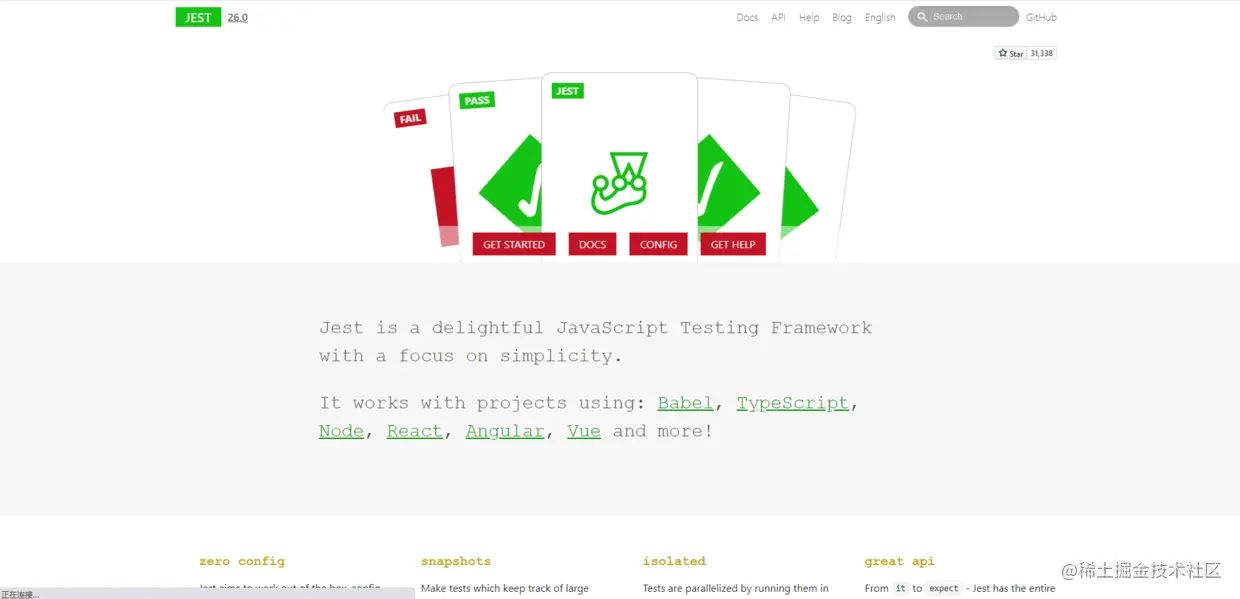Follow the React link

click(x=414, y=431)
